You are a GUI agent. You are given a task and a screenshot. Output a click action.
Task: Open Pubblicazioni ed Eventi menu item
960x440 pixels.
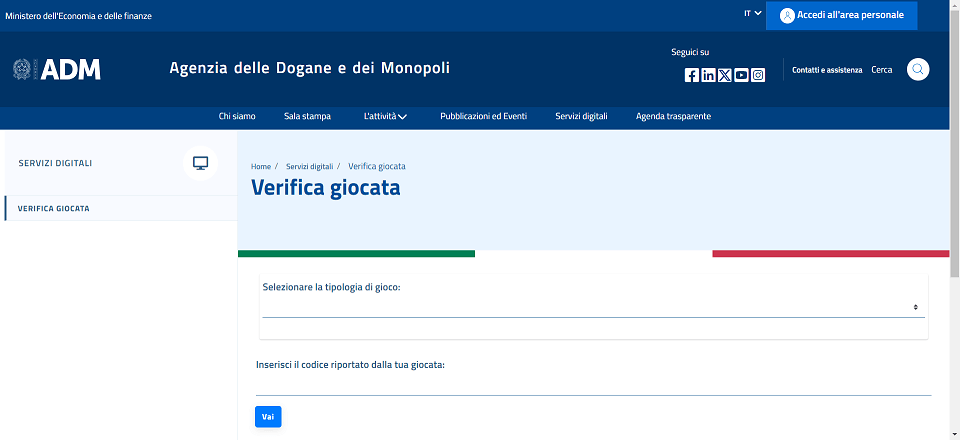point(484,116)
